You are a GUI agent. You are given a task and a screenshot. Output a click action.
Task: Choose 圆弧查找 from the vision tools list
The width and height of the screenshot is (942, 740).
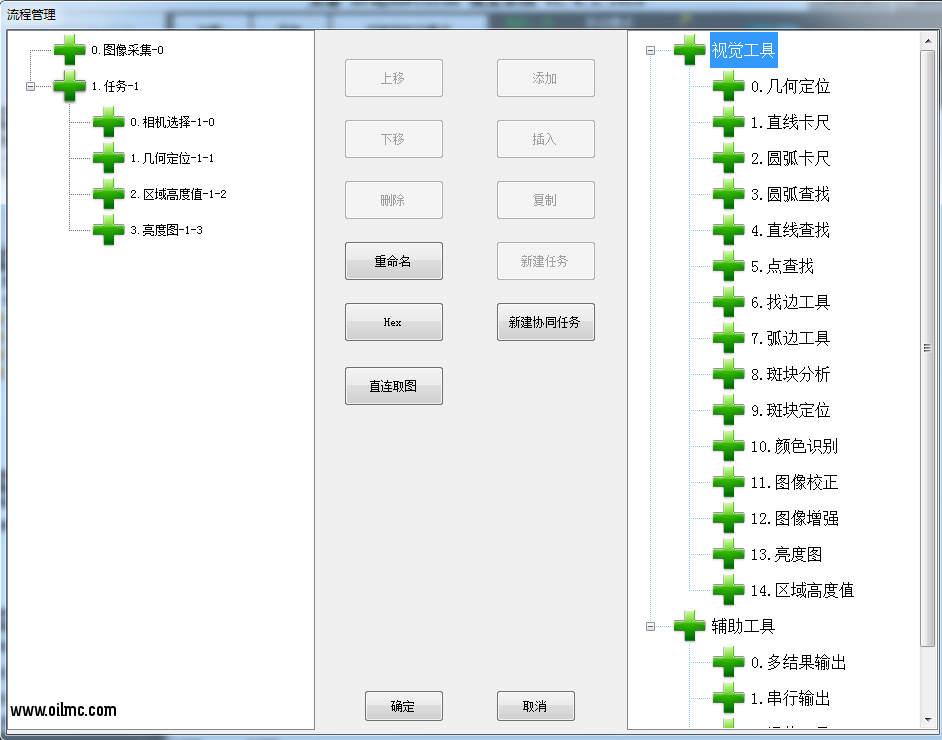[x=790, y=195]
